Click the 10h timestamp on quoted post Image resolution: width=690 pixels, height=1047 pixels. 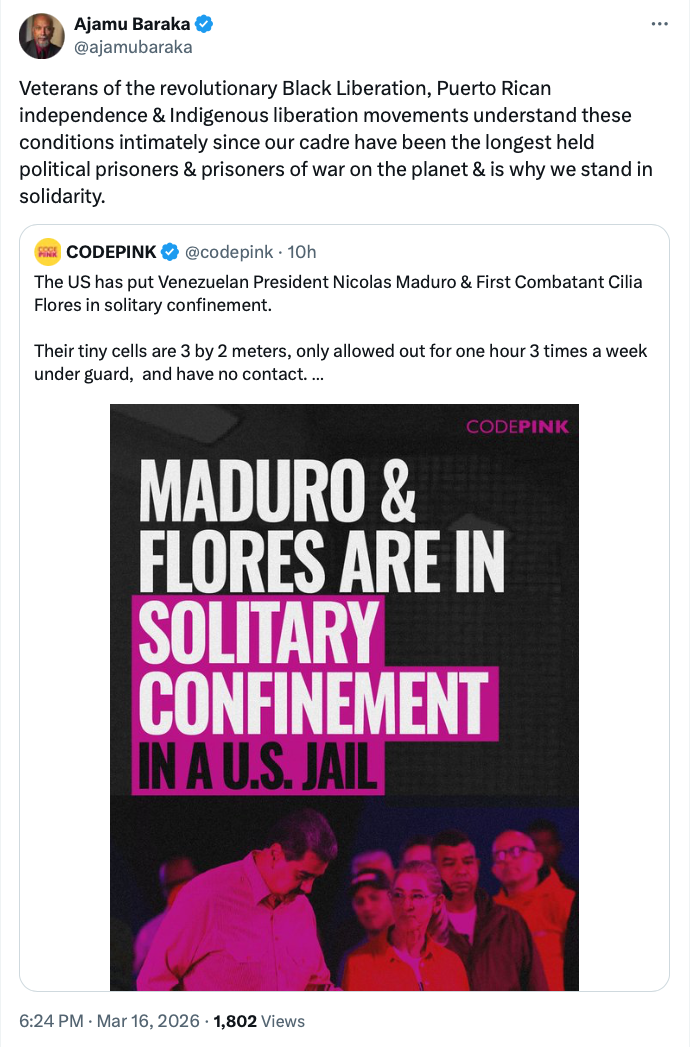tap(302, 251)
